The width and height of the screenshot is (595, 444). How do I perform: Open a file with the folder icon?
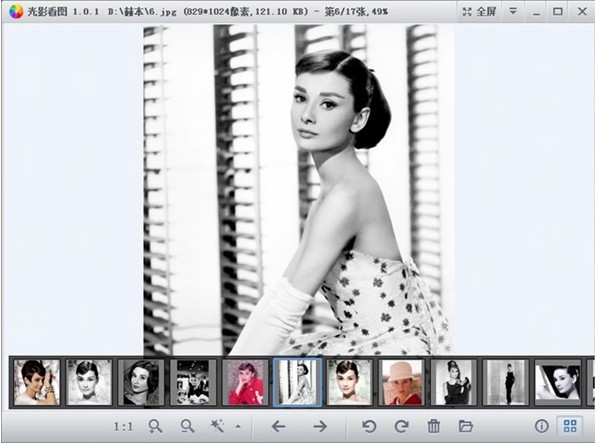pyautogui.click(x=466, y=427)
